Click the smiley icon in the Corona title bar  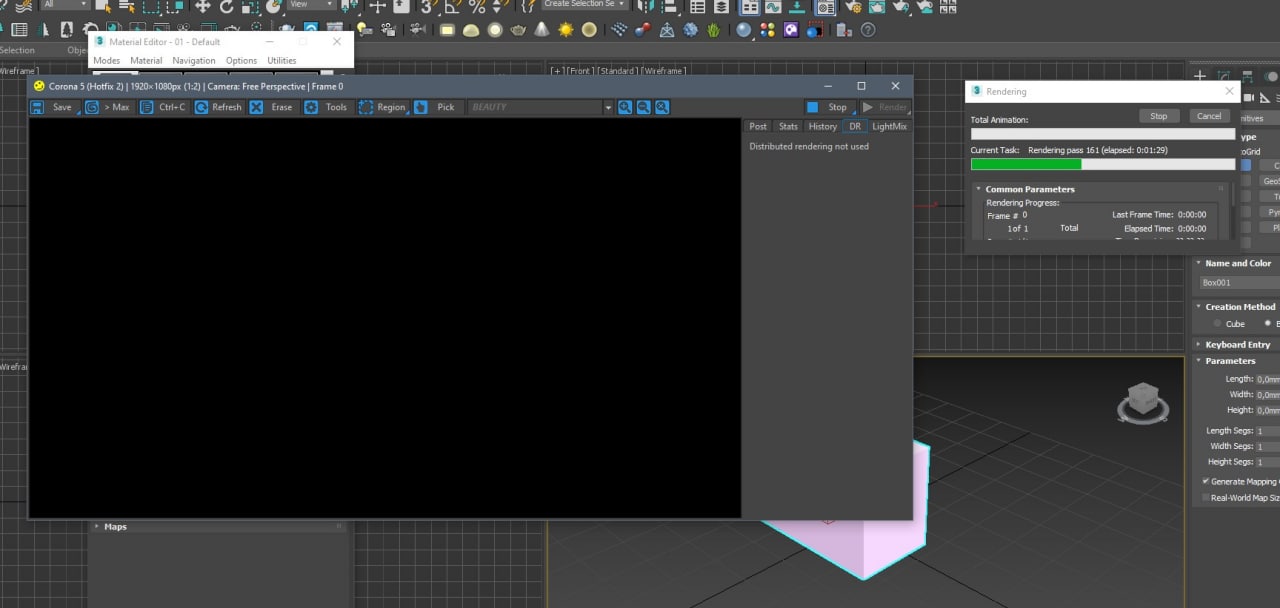[39, 86]
